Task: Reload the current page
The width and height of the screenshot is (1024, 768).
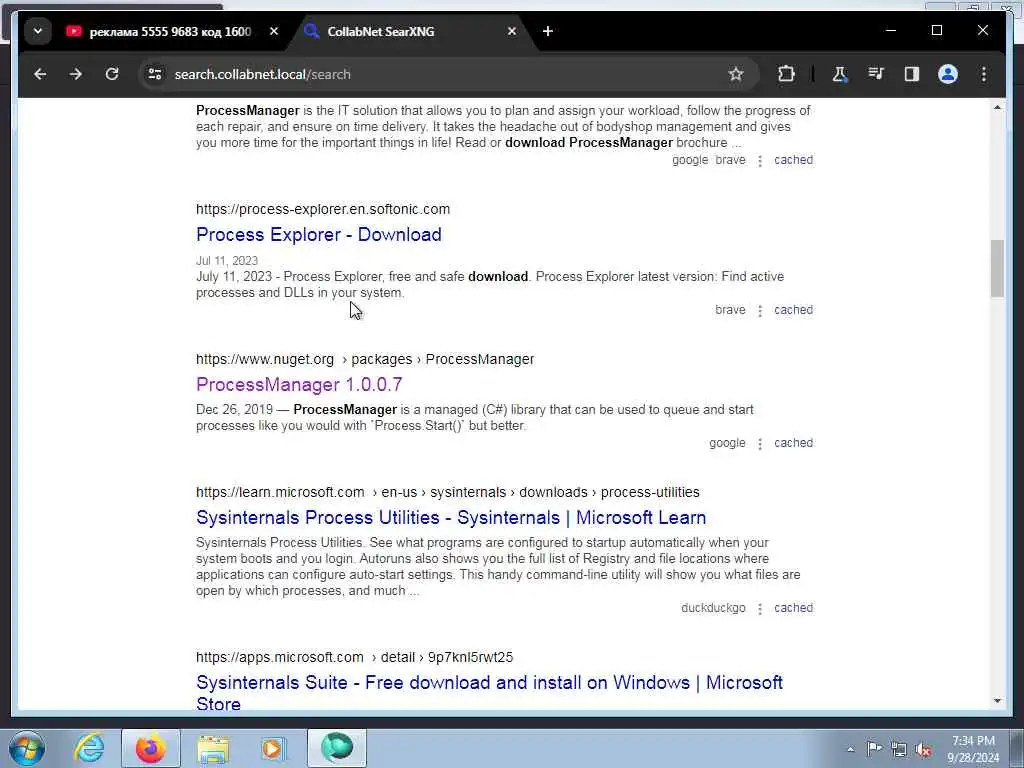Action: (112, 74)
